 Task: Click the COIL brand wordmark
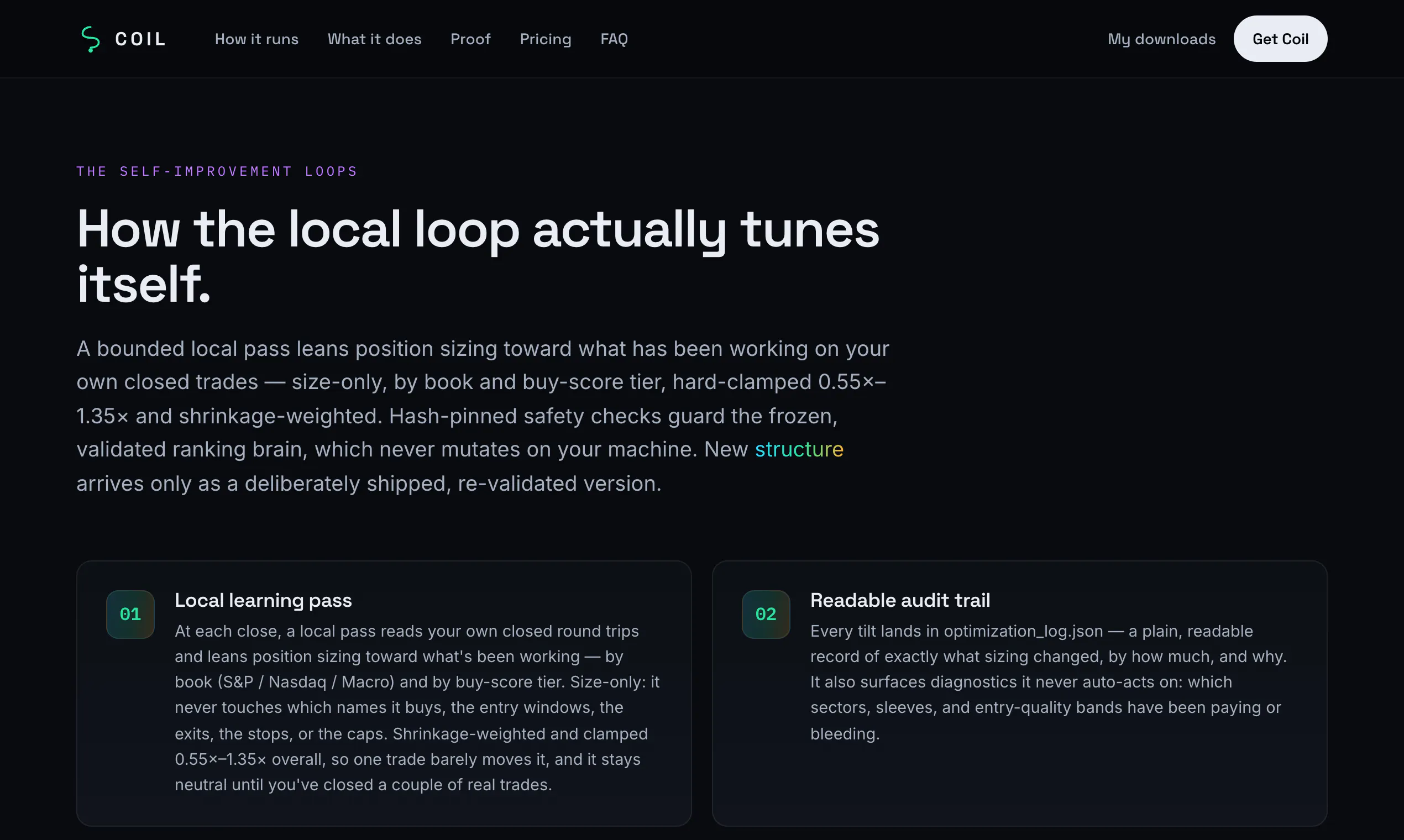[x=140, y=39]
